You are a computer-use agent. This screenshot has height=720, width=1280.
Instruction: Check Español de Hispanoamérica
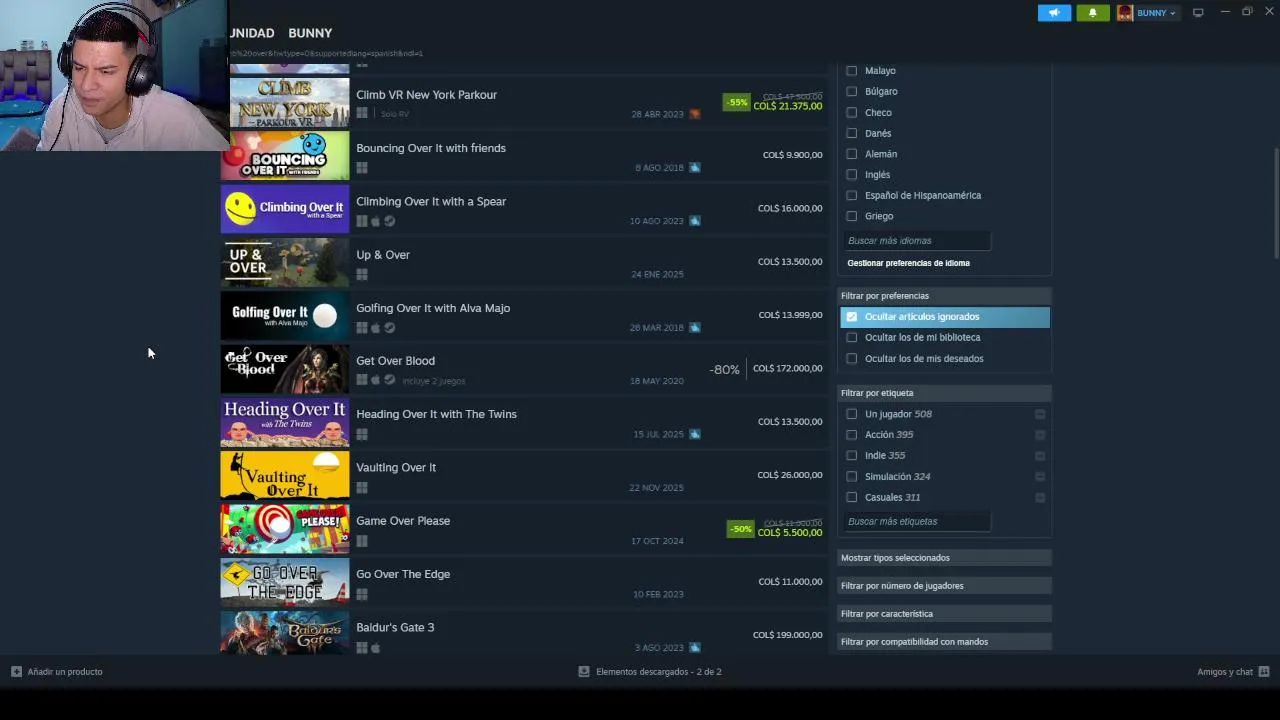click(x=852, y=196)
